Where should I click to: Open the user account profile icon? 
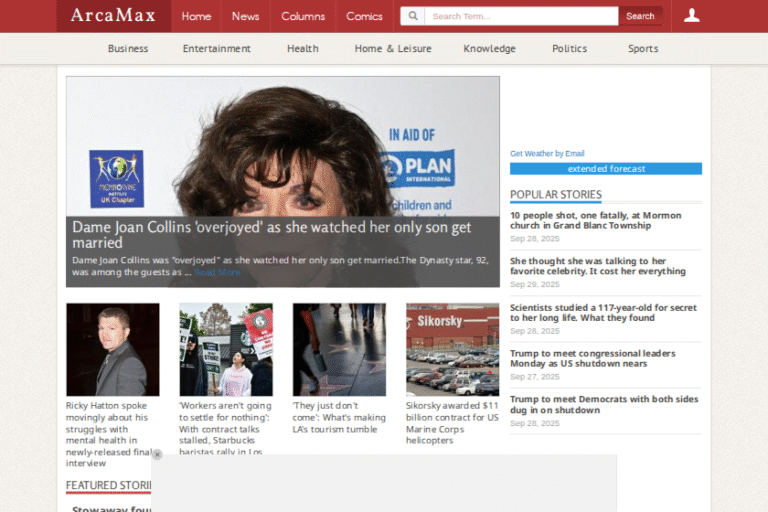(x=691, y=16)
